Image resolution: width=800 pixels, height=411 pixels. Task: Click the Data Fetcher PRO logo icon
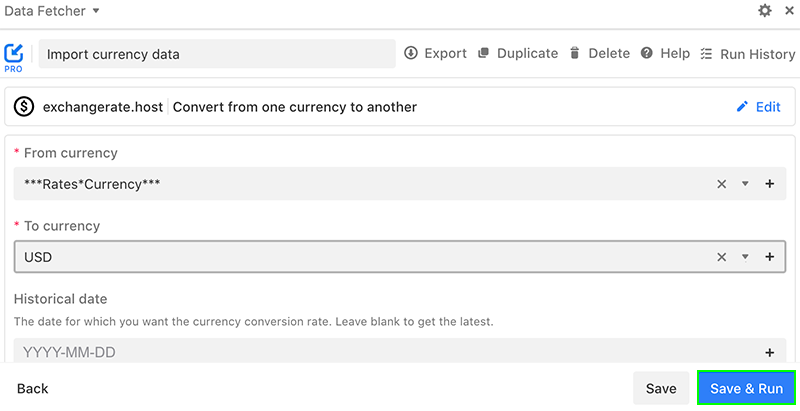pos(14,55)
